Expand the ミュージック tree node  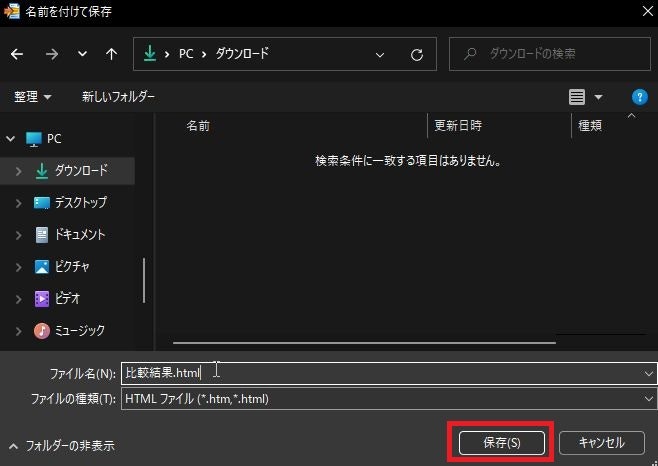(18, 331)
